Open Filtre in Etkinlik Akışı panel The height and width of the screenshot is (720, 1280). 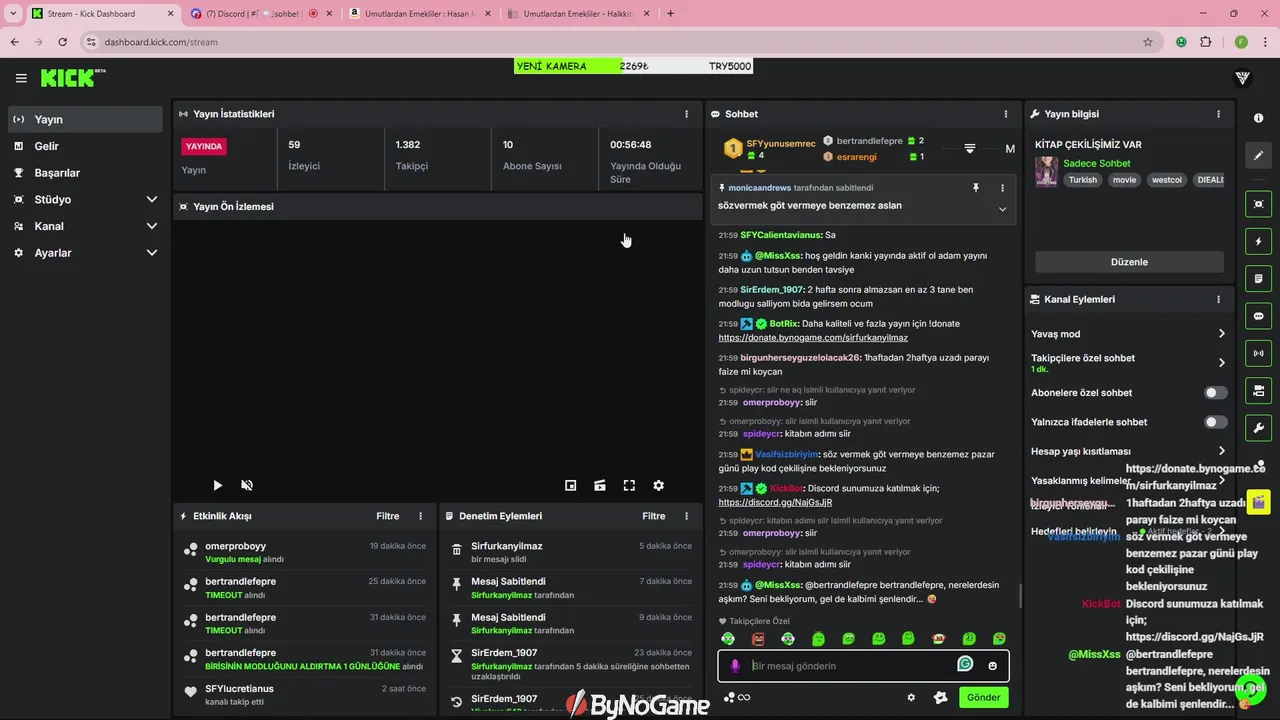387,516
